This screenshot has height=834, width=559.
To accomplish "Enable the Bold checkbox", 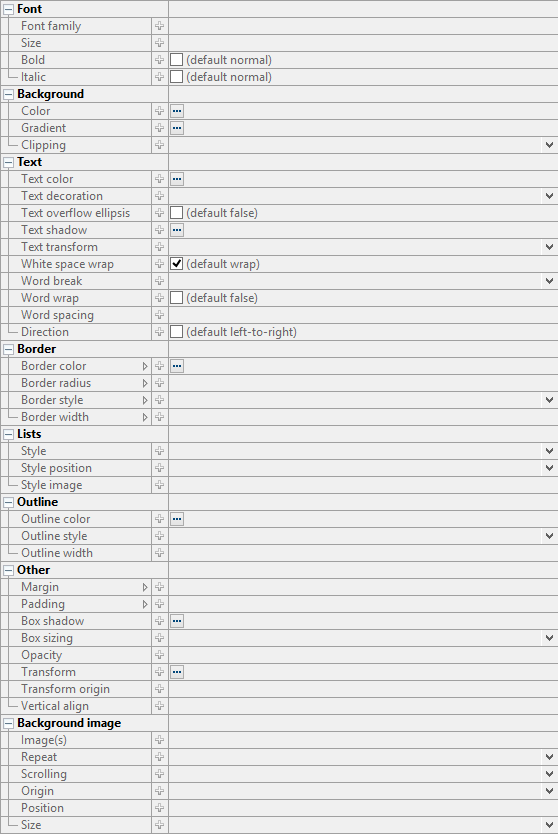I will [177, 60].
